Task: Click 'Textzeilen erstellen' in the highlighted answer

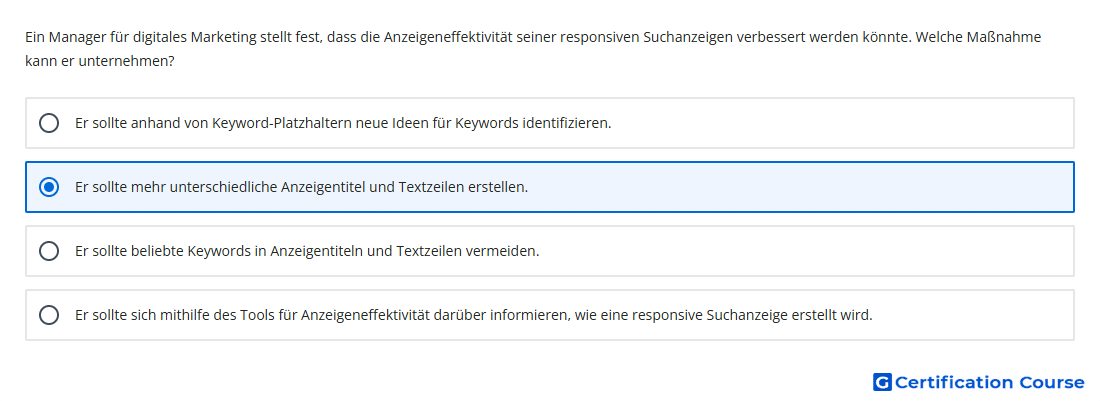Action: [463, 187]
